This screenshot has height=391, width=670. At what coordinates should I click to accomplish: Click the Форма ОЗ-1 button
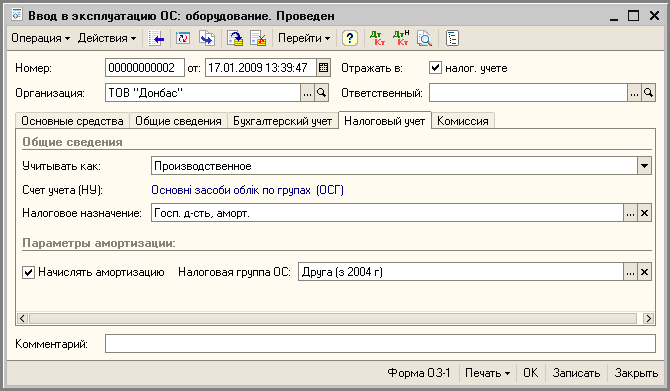(419, 373)
